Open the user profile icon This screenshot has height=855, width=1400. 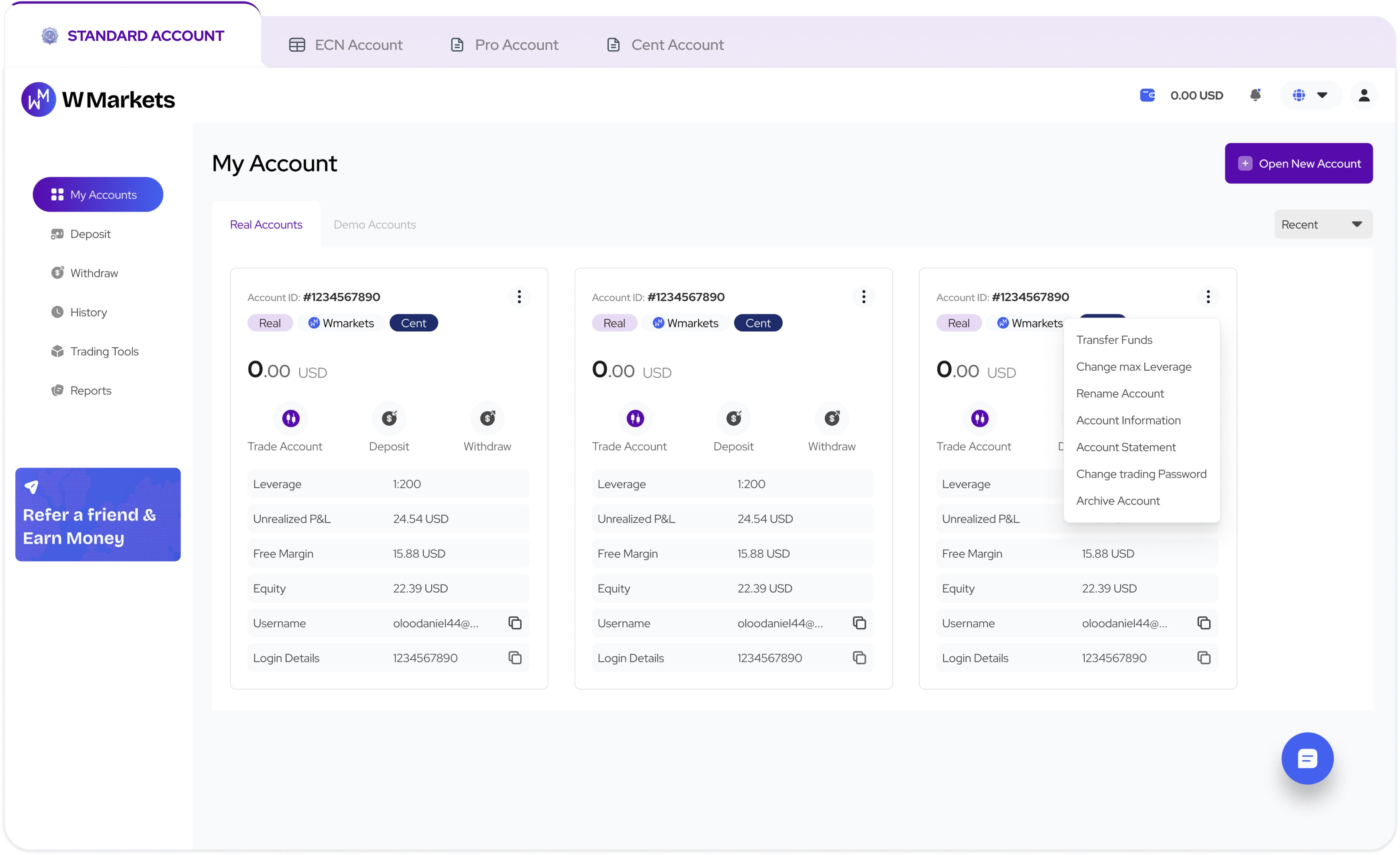(x=1365, y=95)
